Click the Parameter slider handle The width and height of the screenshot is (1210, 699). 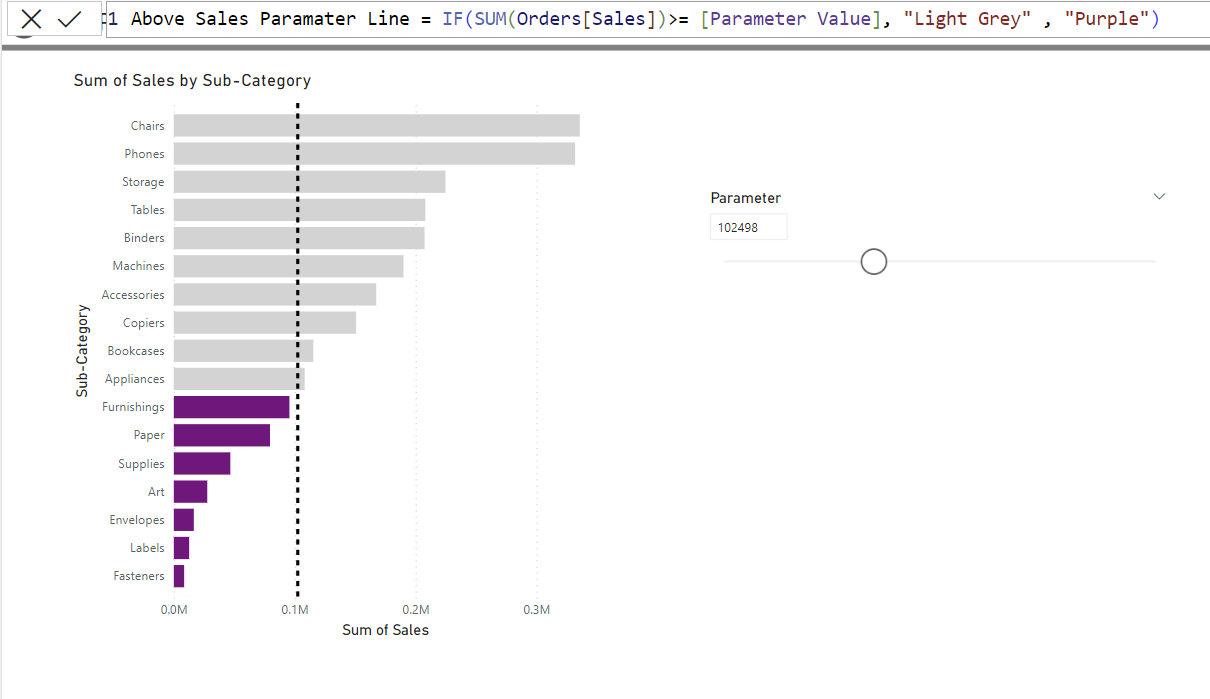click(x=874, y=262)
